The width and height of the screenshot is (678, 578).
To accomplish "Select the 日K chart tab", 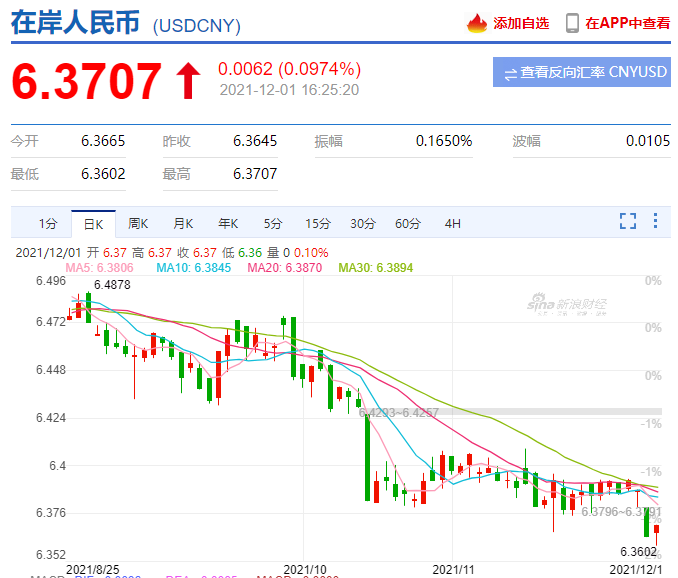I will (x=93, y=224).
